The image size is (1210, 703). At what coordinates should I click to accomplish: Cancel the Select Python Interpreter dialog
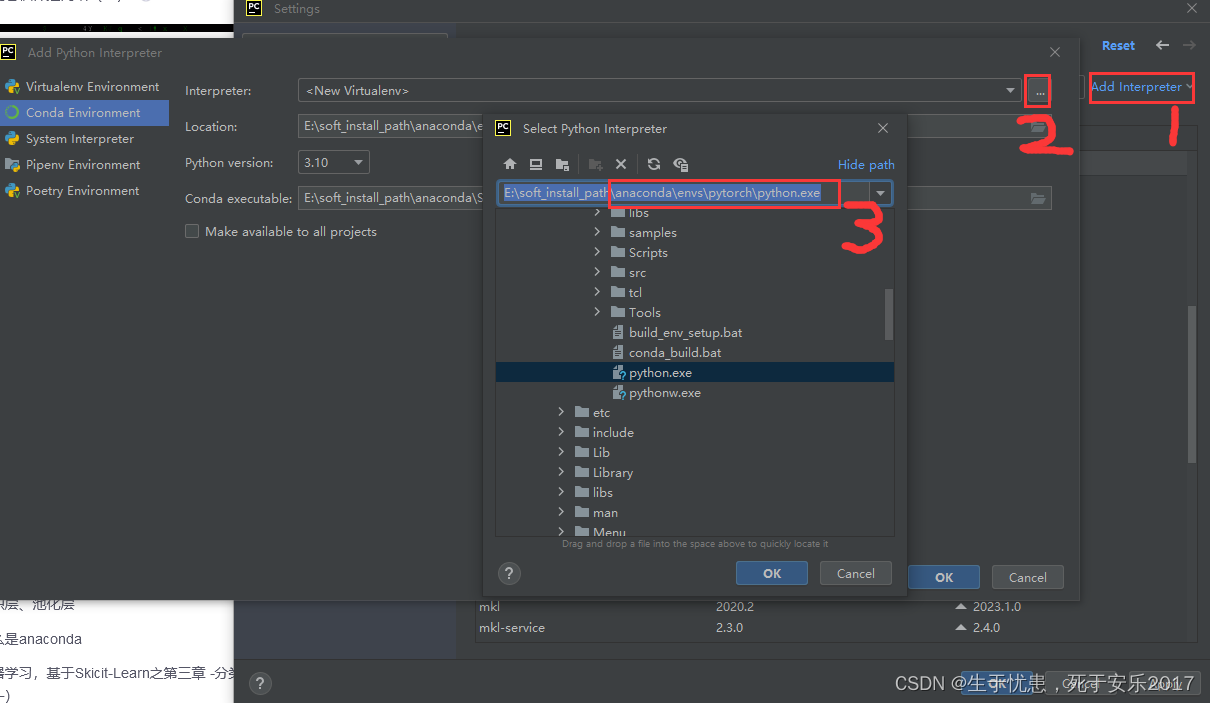[x=855, y=573]
